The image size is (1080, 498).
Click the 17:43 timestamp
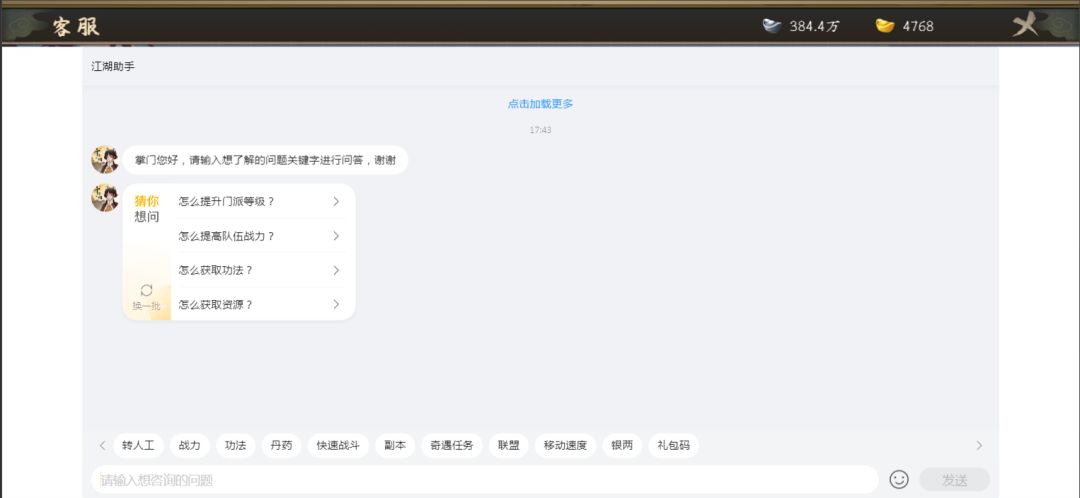point(541,129)
